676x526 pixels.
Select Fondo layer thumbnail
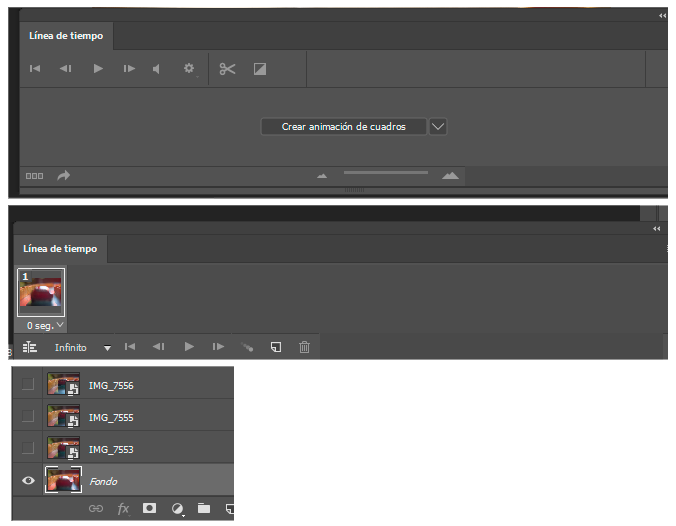pyautogui.click(x=63, y=479)
